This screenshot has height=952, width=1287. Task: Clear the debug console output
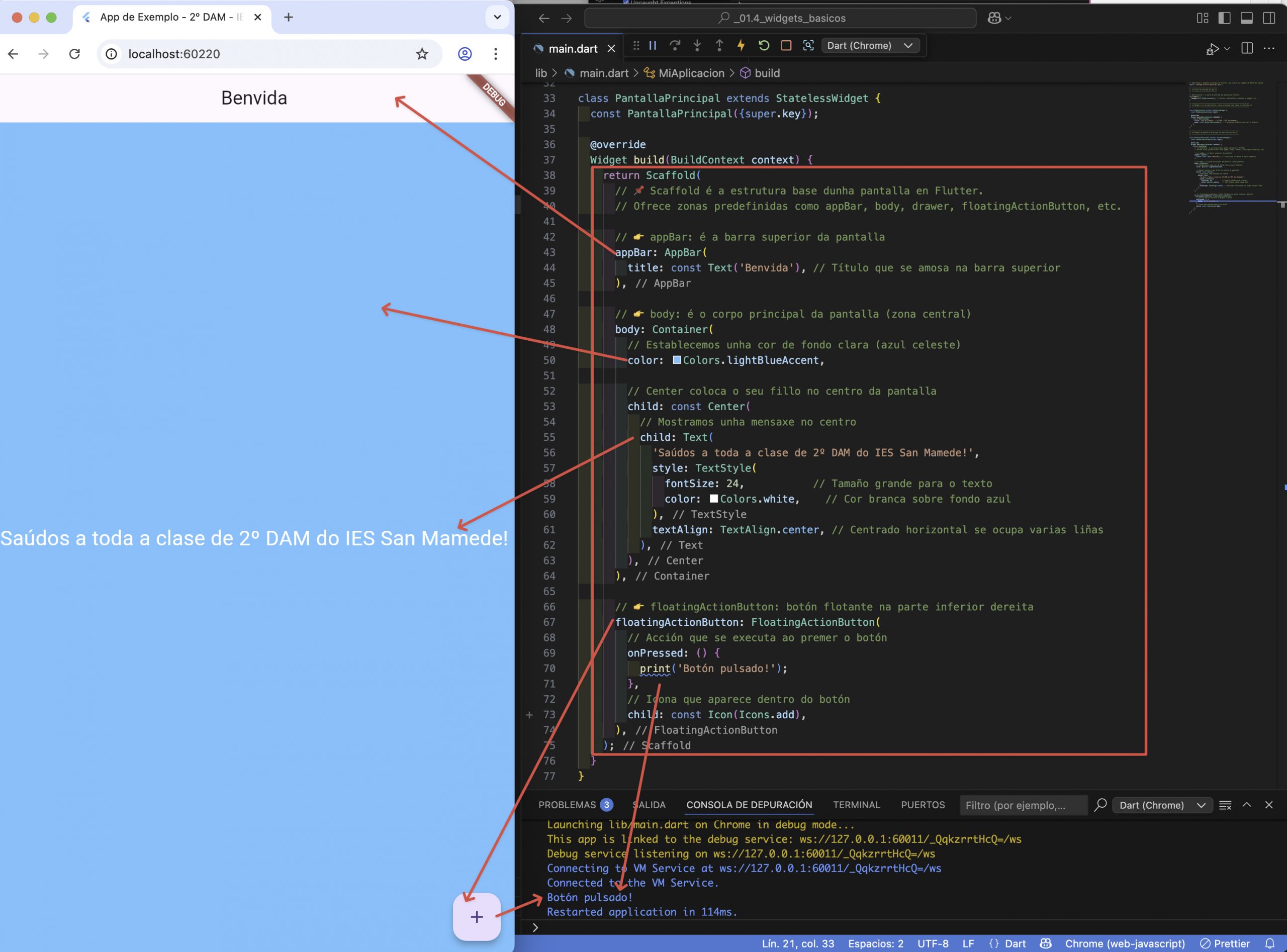pyautogui.click(x=1225, y=805)
